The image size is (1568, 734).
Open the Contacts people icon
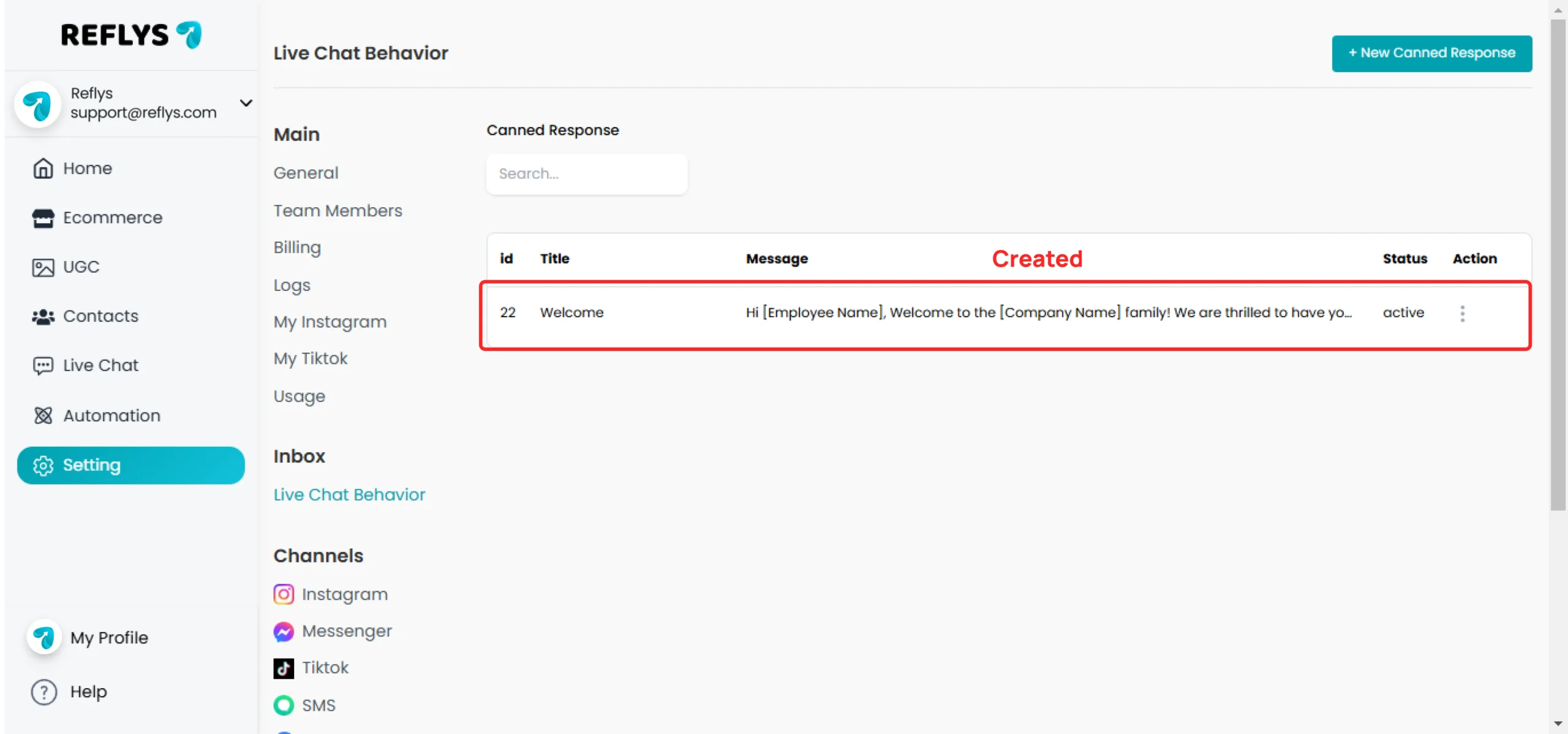(x=43, y=317)
